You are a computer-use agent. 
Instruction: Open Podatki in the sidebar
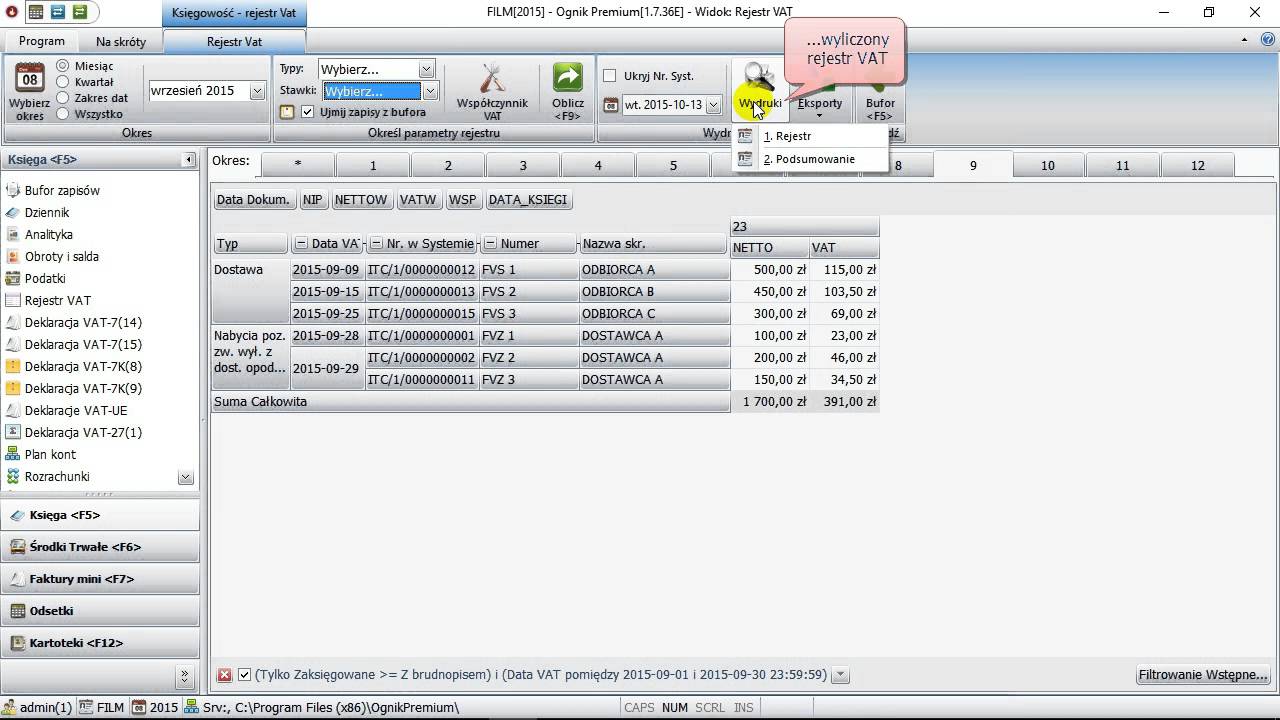tap(45, 278)
